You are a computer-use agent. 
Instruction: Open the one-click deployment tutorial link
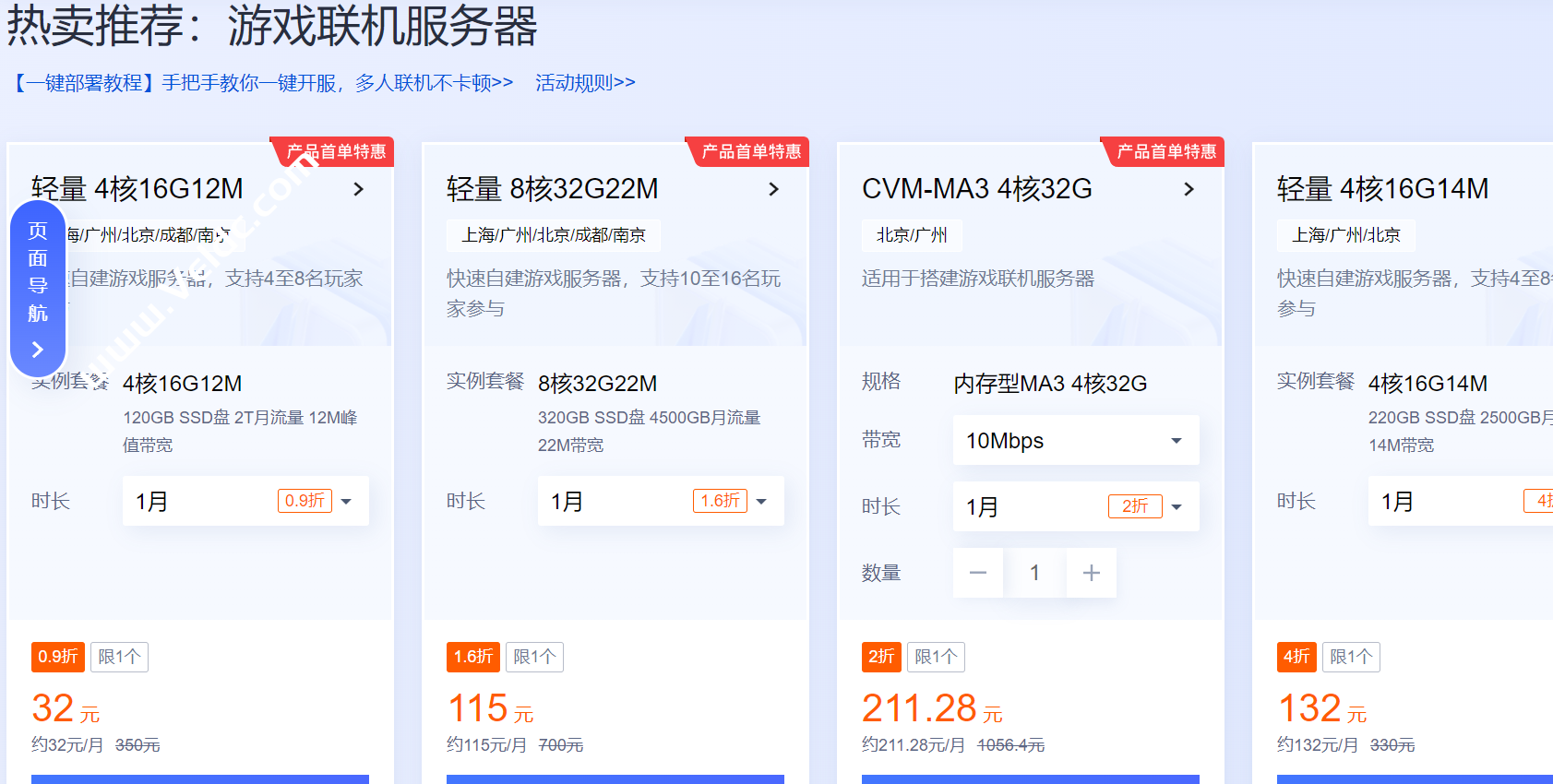(261, 83)
